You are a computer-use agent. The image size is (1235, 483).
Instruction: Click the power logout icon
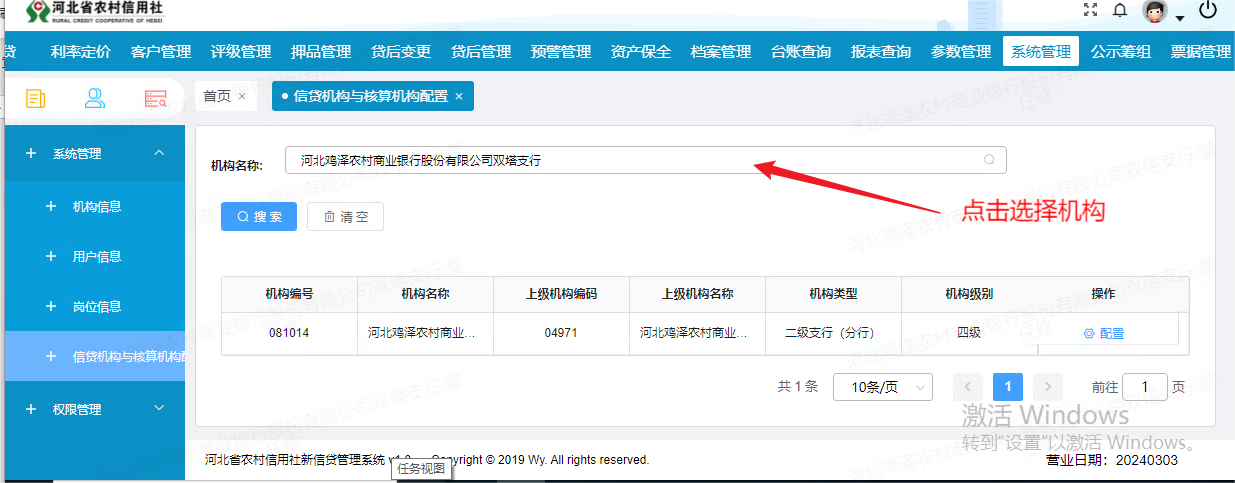click(x=1208, y=11)
